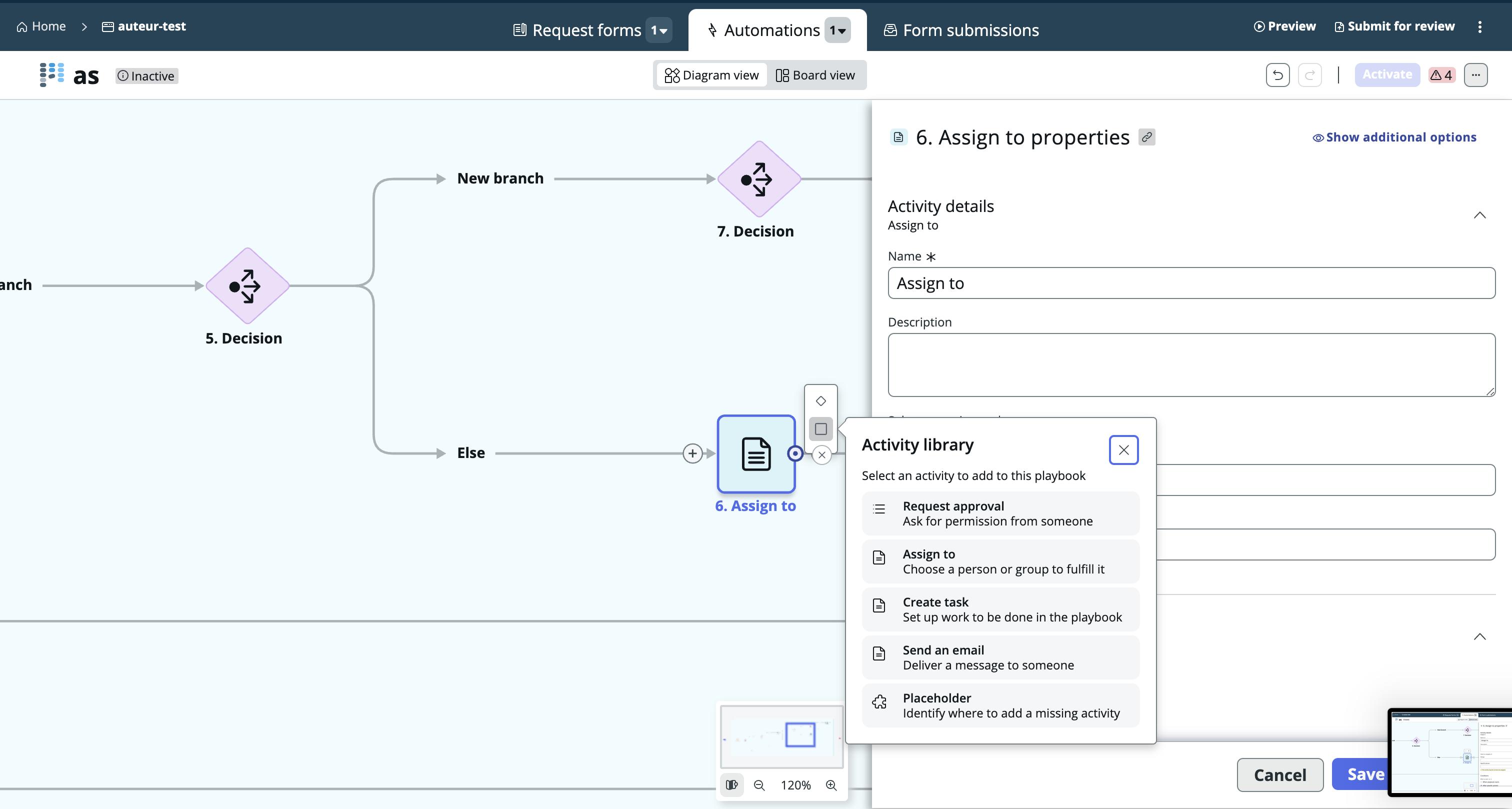Click the Activate button
Image resolution: width=1512 pixels, height=809 pixels.
point(1387,74)
